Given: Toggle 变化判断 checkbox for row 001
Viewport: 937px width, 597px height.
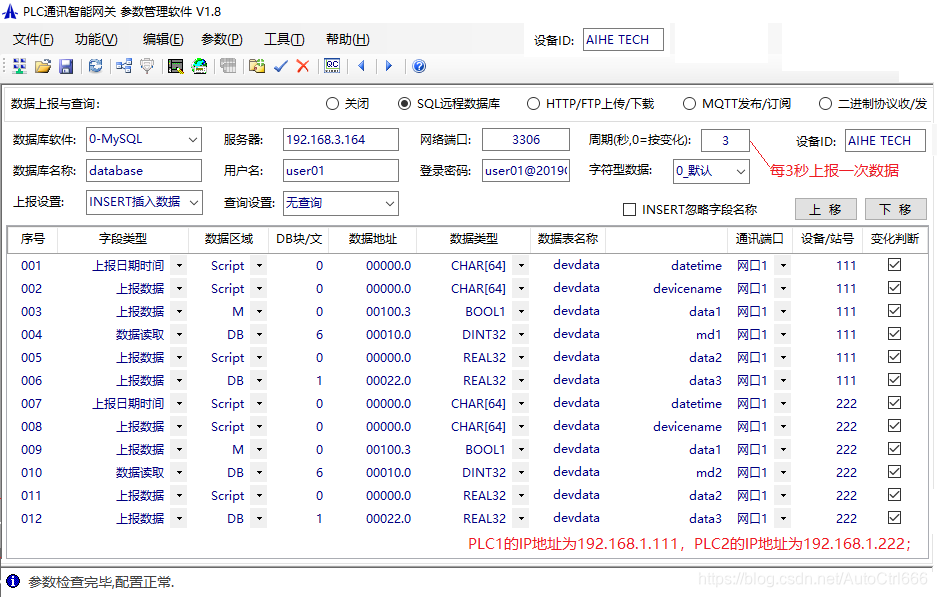Looking at the screenshot, I should pos(895,265).
